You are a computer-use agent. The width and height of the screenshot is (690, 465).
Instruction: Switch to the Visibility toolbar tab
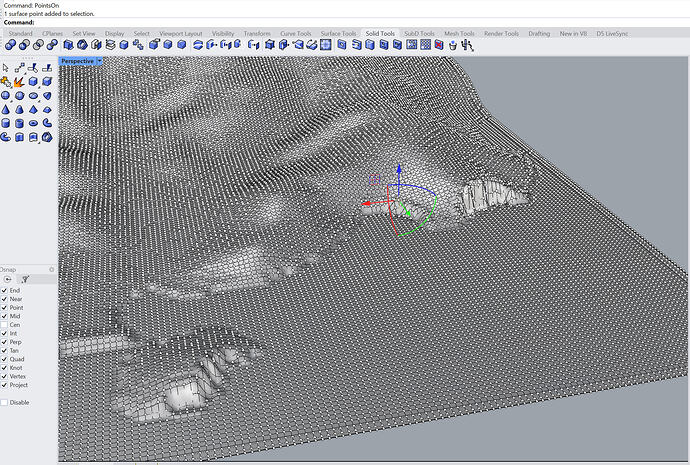(x=223, y=33)
